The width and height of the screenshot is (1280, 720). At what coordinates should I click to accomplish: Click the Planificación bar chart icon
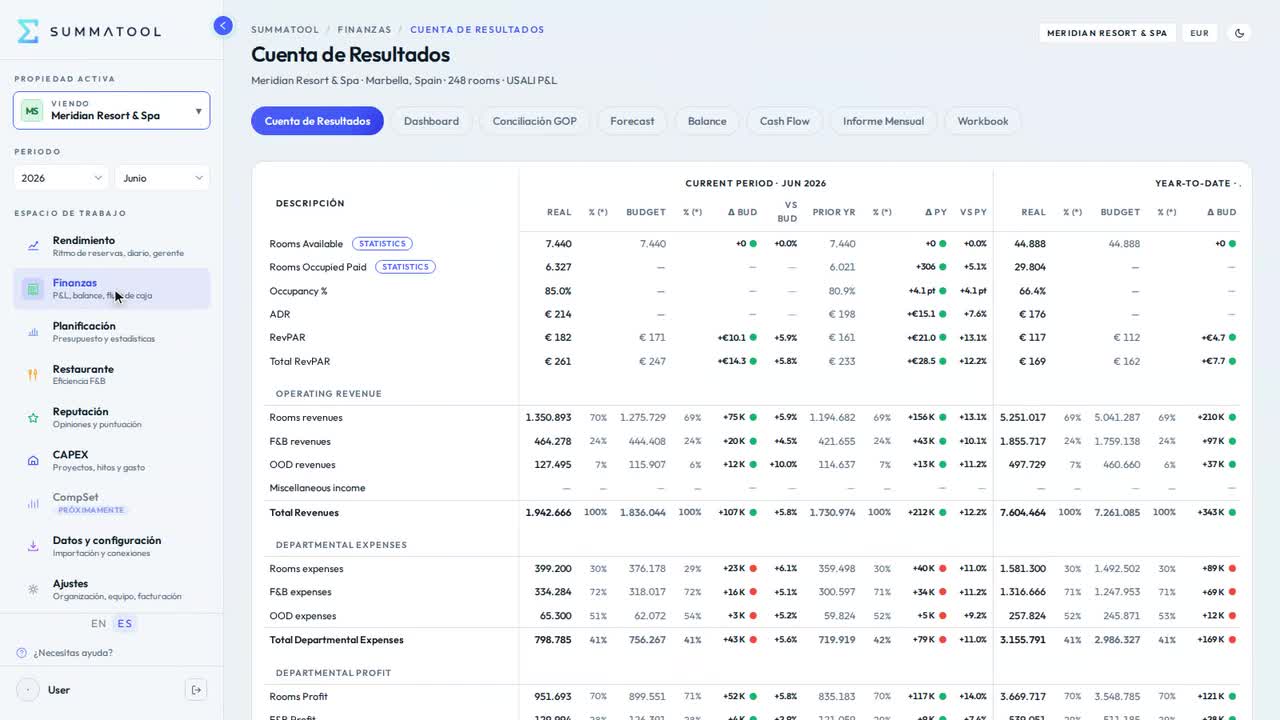(33, 332)
